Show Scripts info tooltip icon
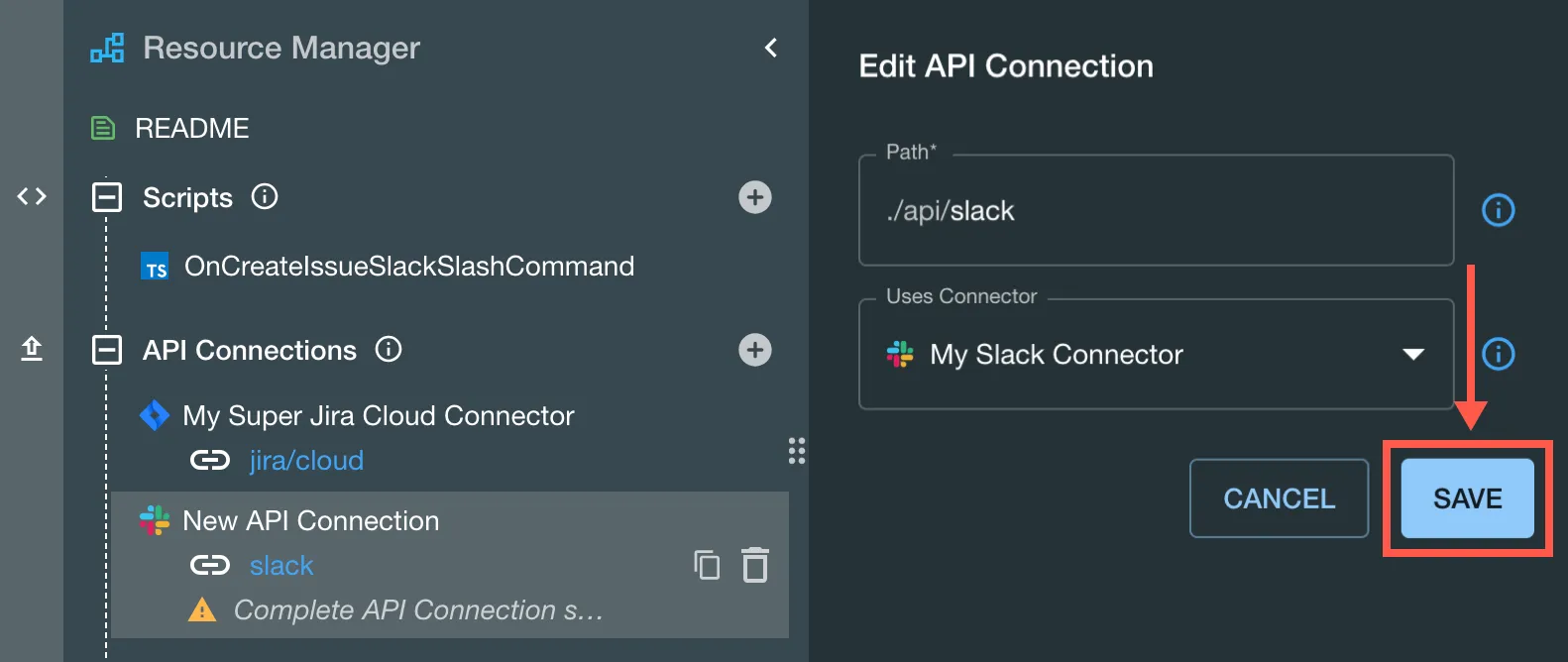The image size is (1568, 662). click(265, 196)
